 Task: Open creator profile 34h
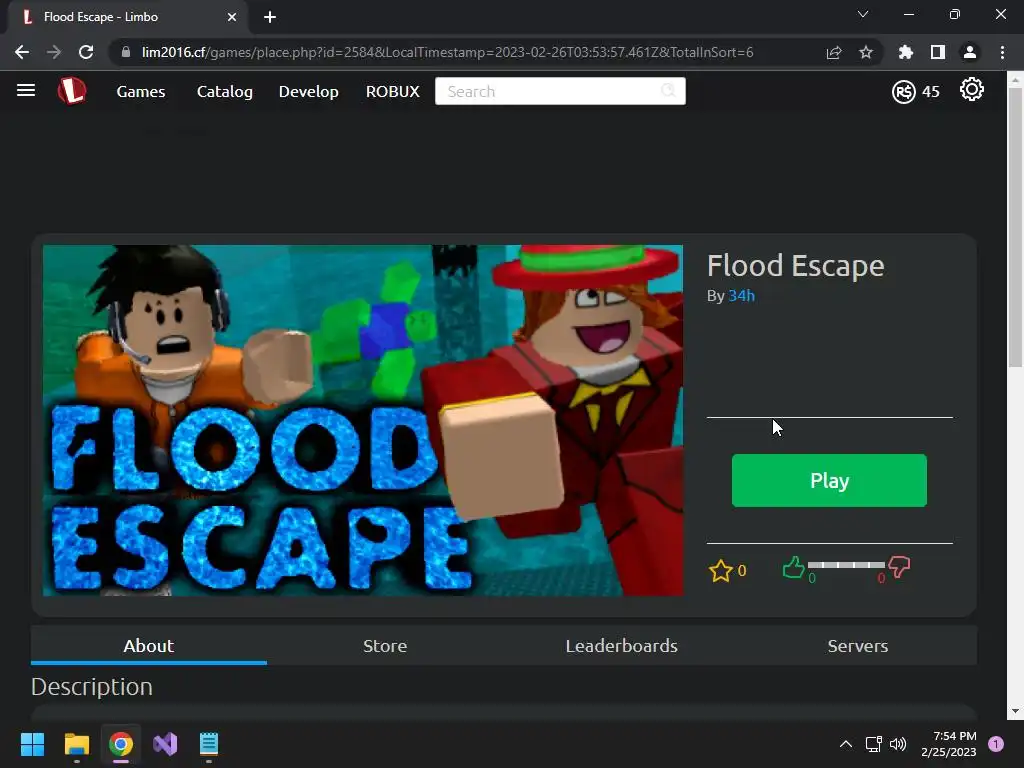click(x=742, y=296)
